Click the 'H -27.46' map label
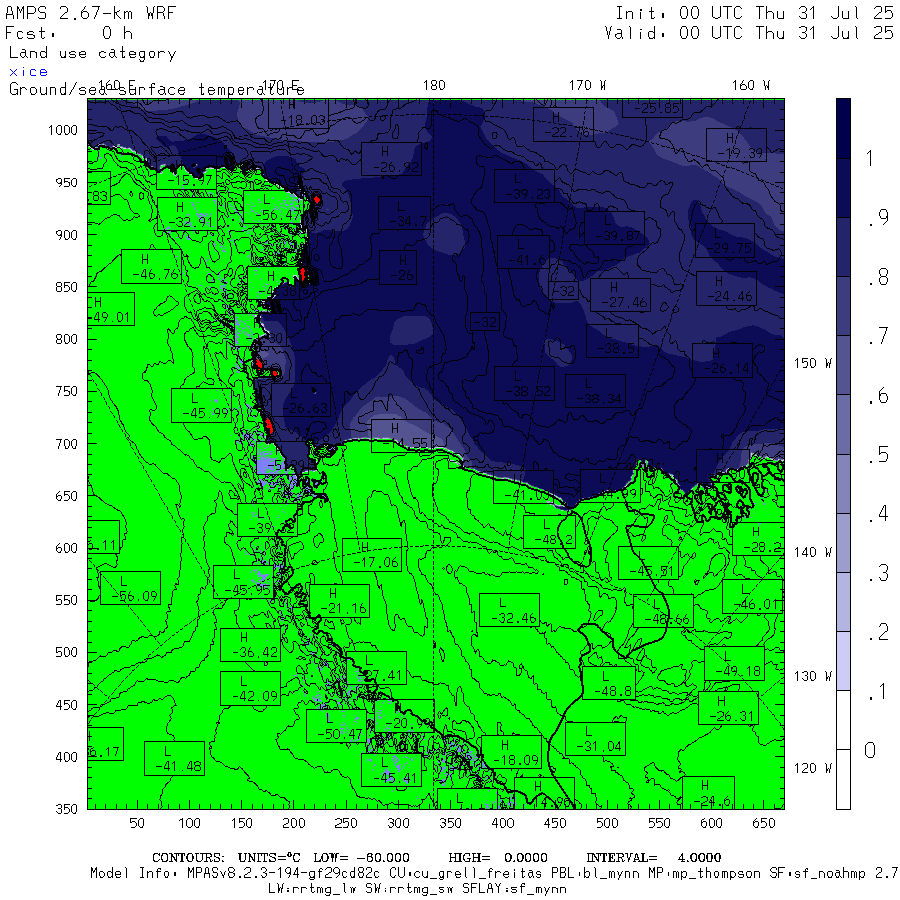The height and width of the screenshot is (900, 900). point(620,295)
